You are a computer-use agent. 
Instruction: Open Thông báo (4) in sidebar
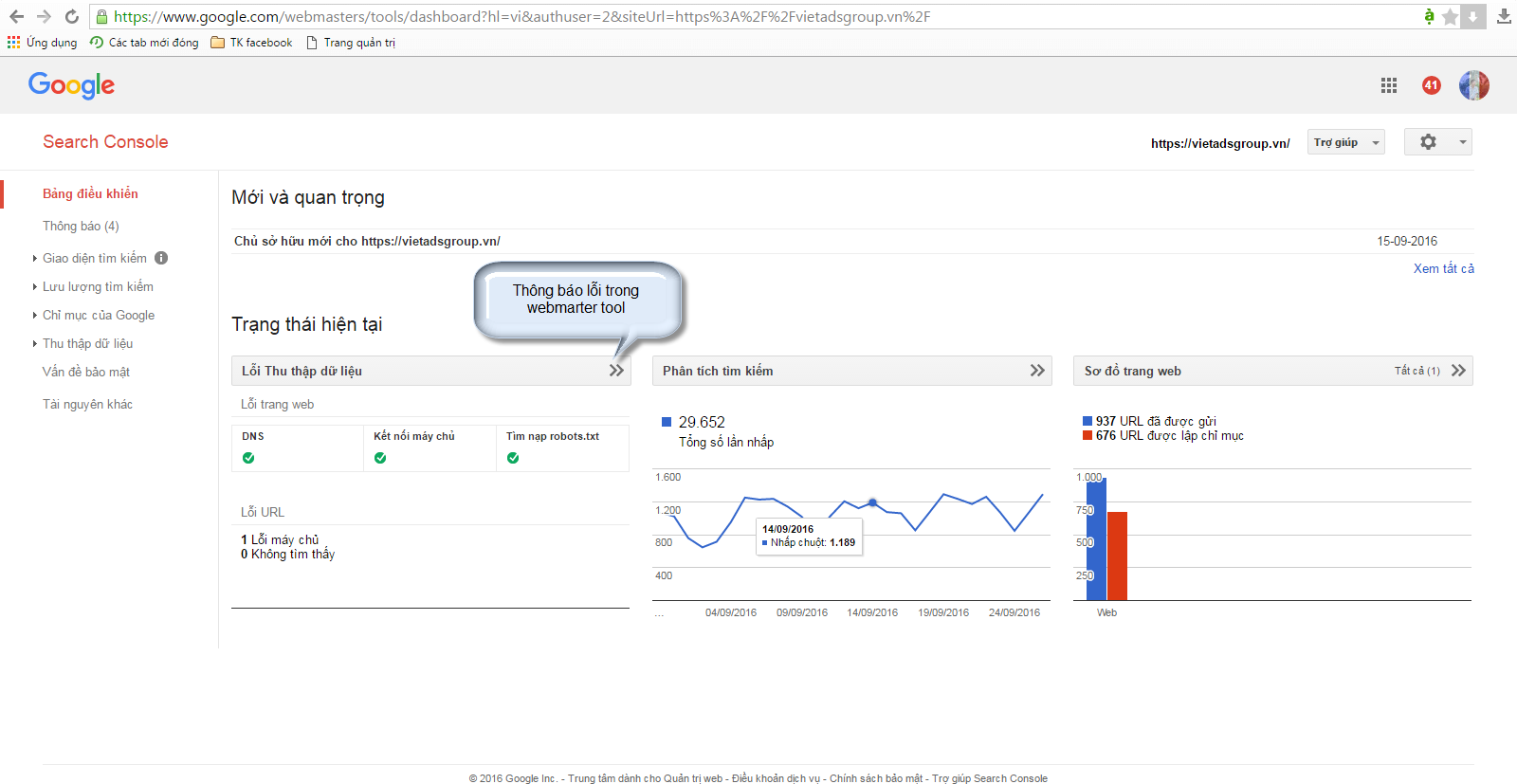tap(81, 226)
